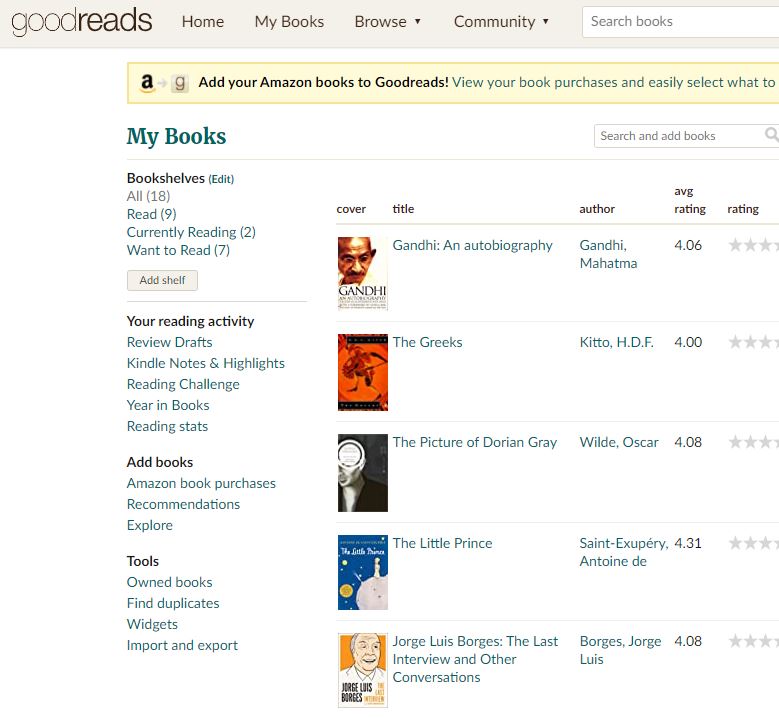The height and width of the screenshot is (718, 779).
Task: Open The Greeks book cover
Action: [362, 372]
